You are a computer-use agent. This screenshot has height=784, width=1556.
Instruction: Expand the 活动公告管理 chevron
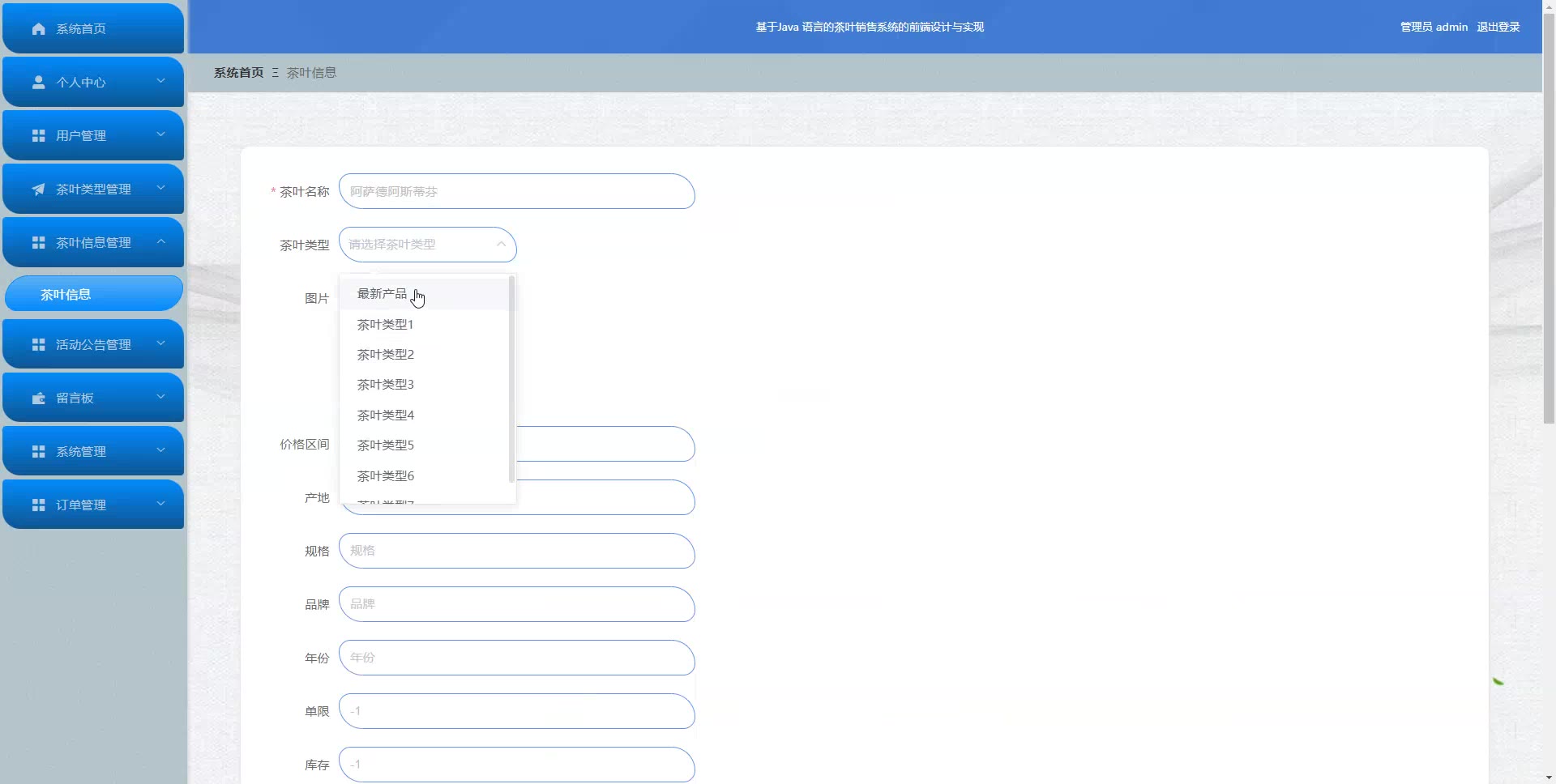(160, 343)
